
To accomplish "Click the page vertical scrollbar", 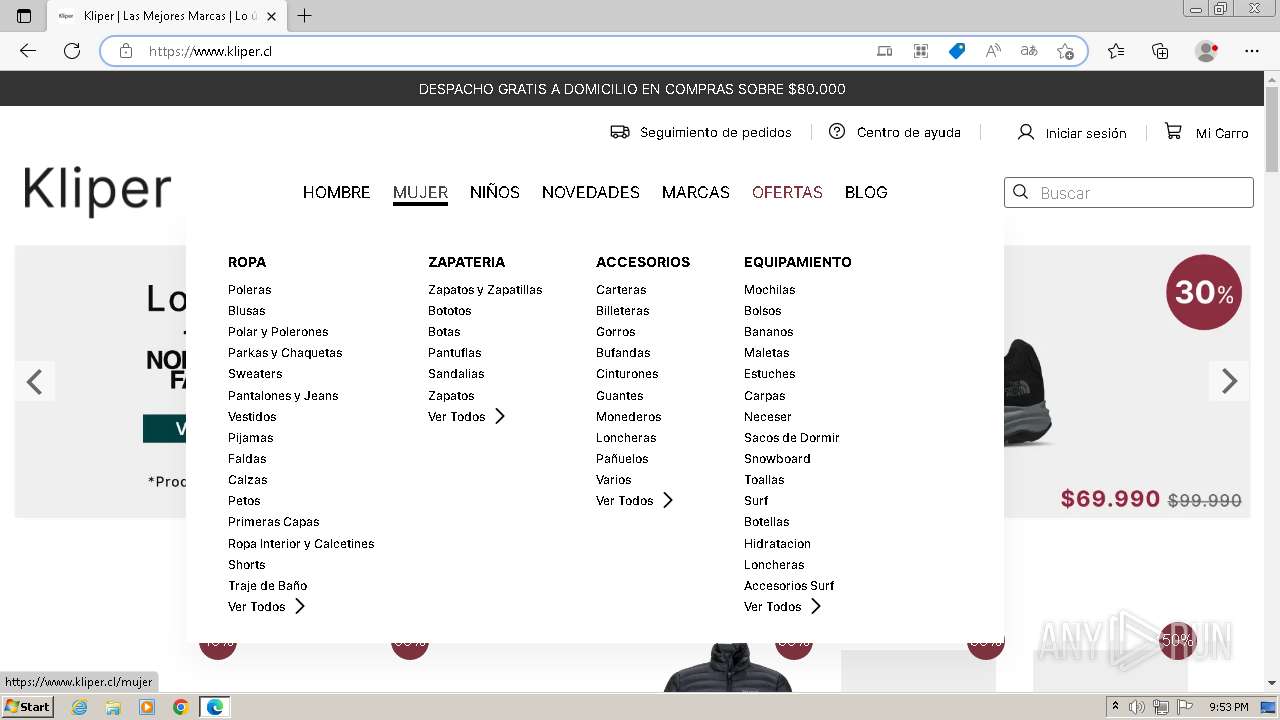I will pyautogui.click(x=1272, y=380).
